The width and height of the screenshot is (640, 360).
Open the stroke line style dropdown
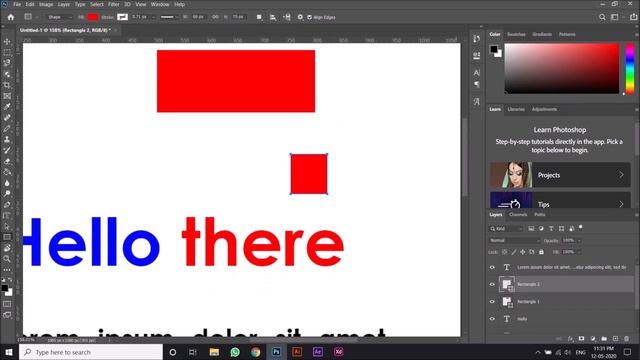(168, 17)
